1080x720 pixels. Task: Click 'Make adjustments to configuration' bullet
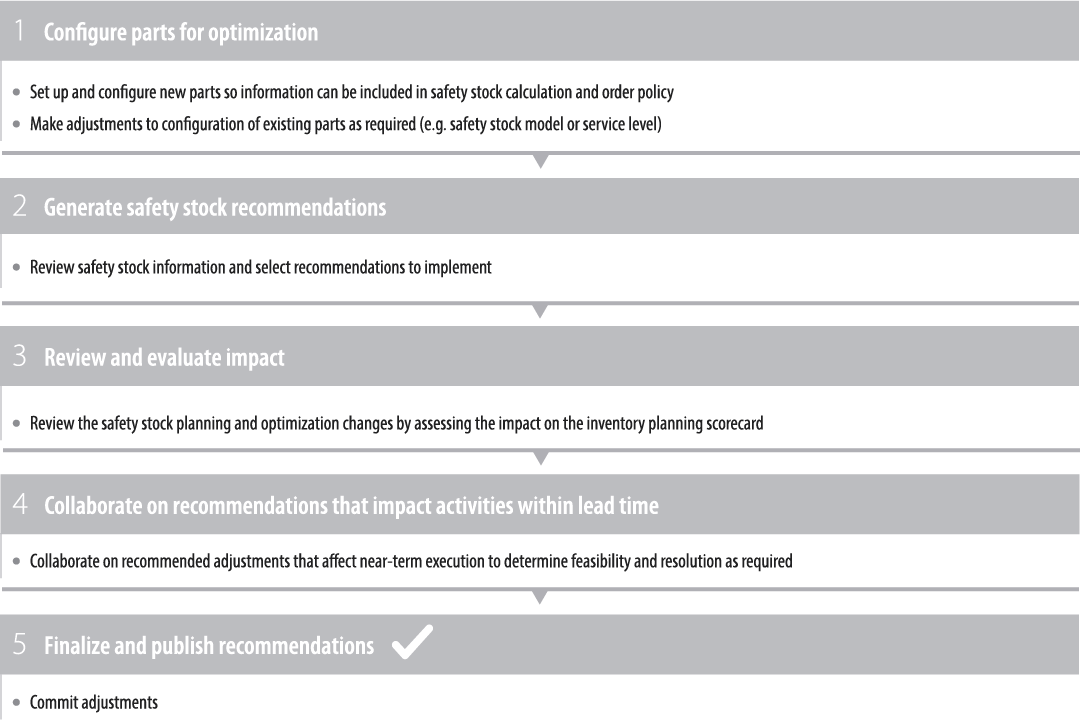tap(345, 125)
